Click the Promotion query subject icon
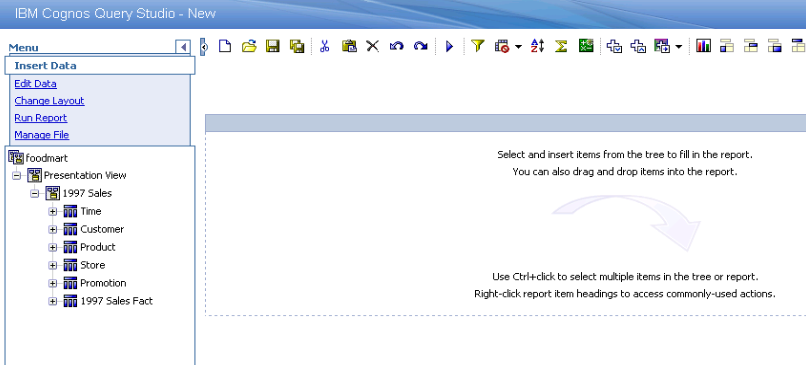 coord(70,283)
